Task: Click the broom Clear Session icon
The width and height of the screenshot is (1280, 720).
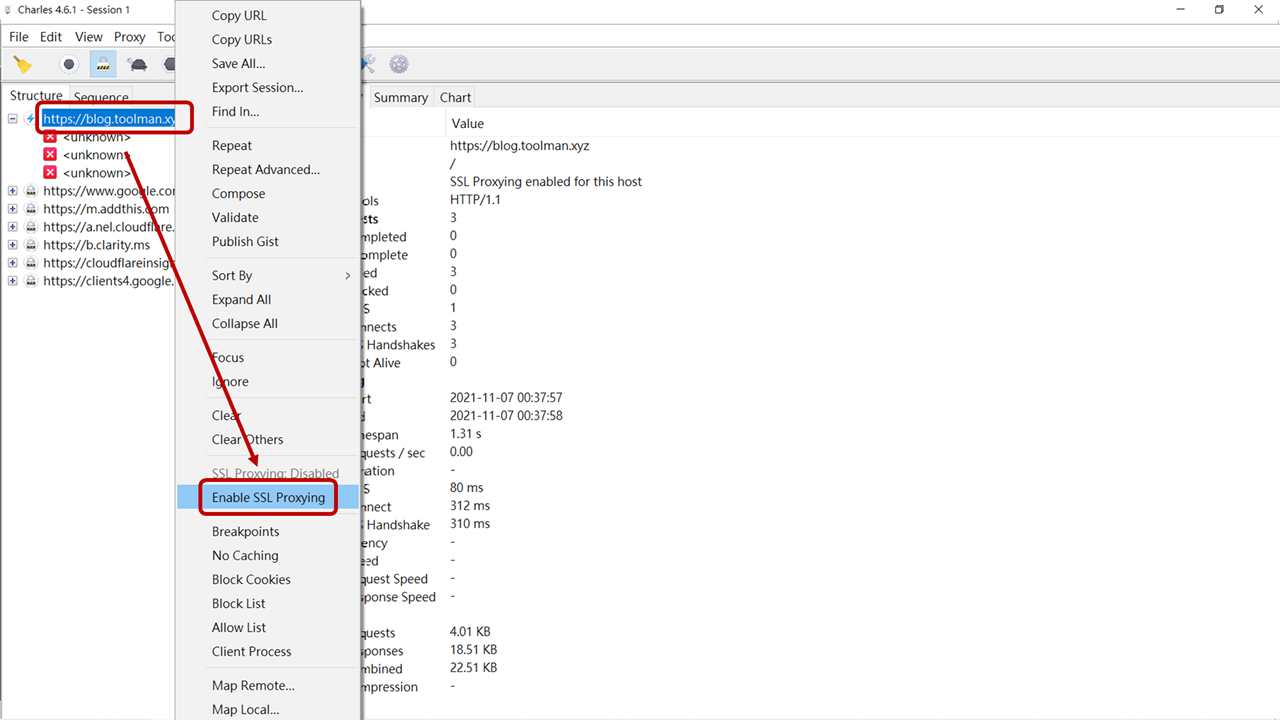Action: point(22,65)
